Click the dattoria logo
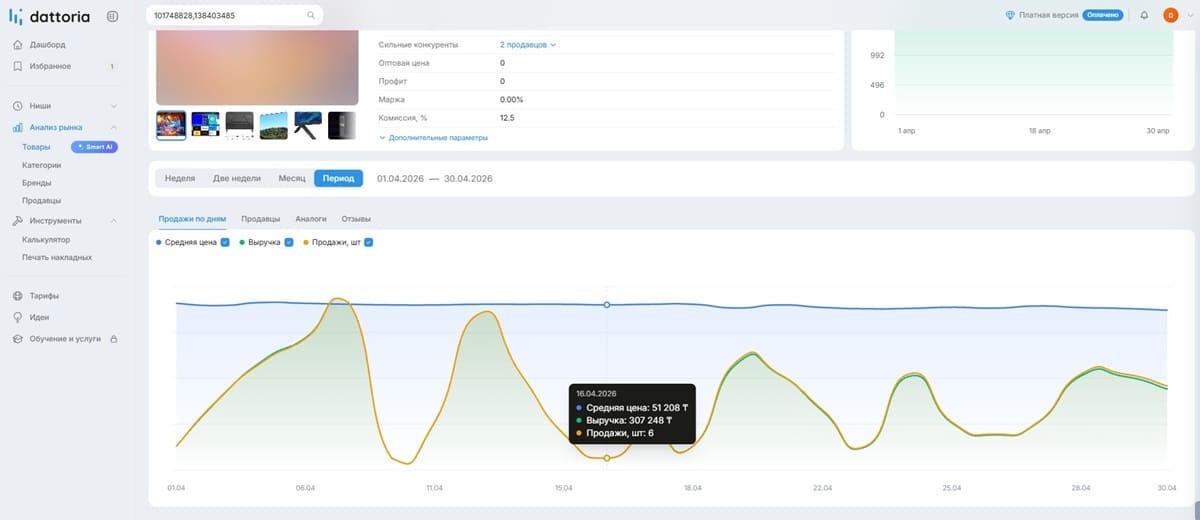 51,16
